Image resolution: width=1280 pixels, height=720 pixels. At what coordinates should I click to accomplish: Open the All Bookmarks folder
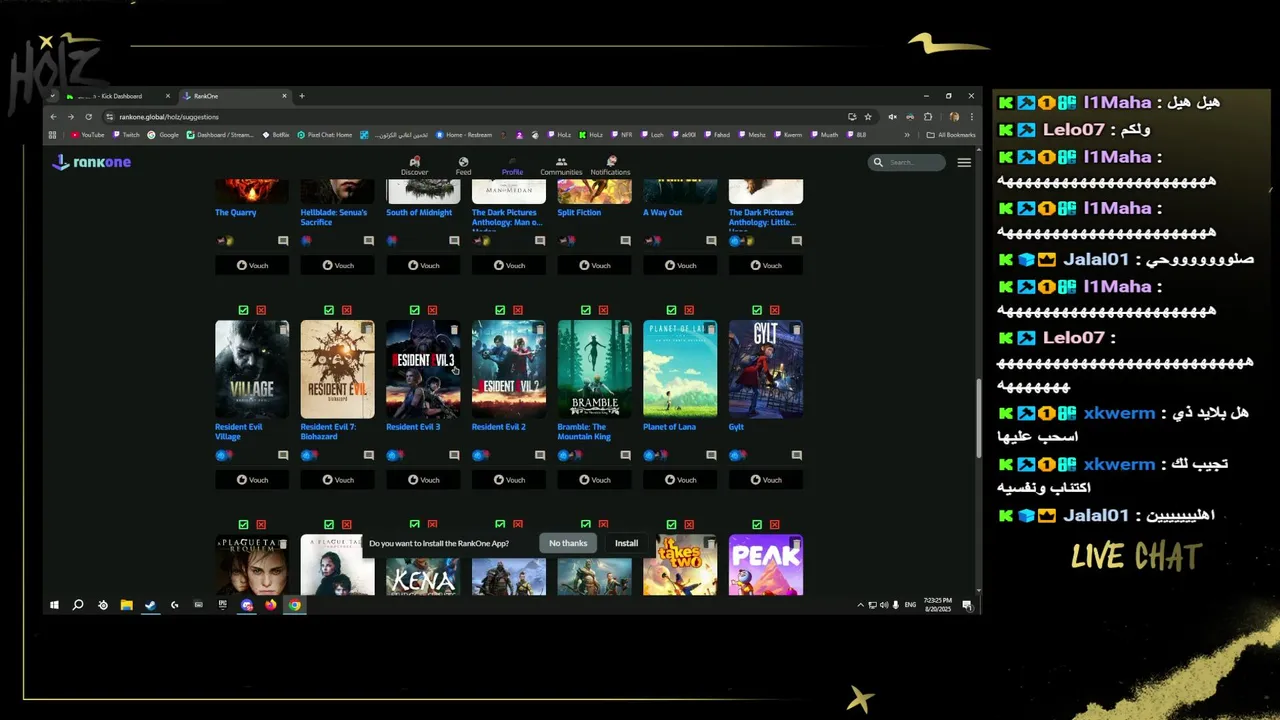pos(951,135)
